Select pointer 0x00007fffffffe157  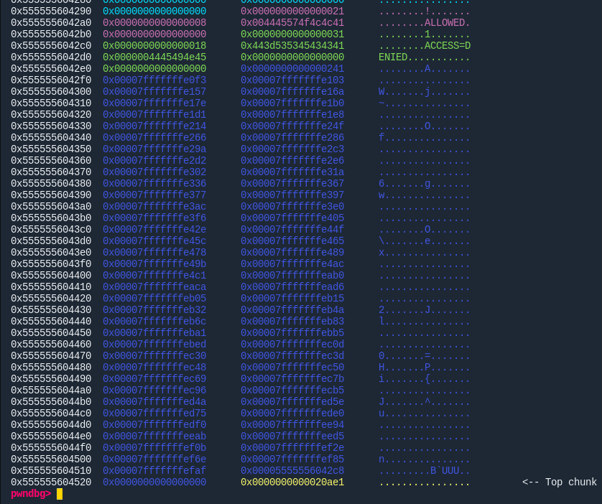click(x=154, y=92)
